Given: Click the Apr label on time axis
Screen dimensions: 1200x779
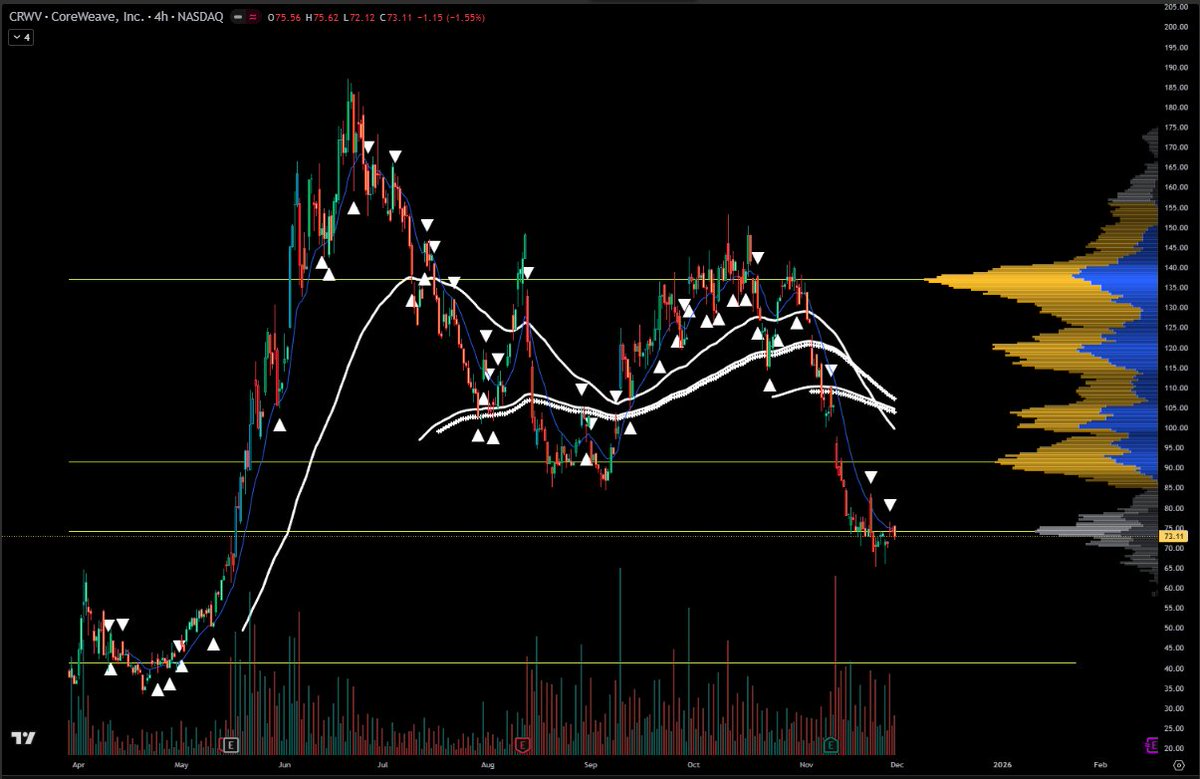Looking at the screenshot, I should [x=77, y=764].
